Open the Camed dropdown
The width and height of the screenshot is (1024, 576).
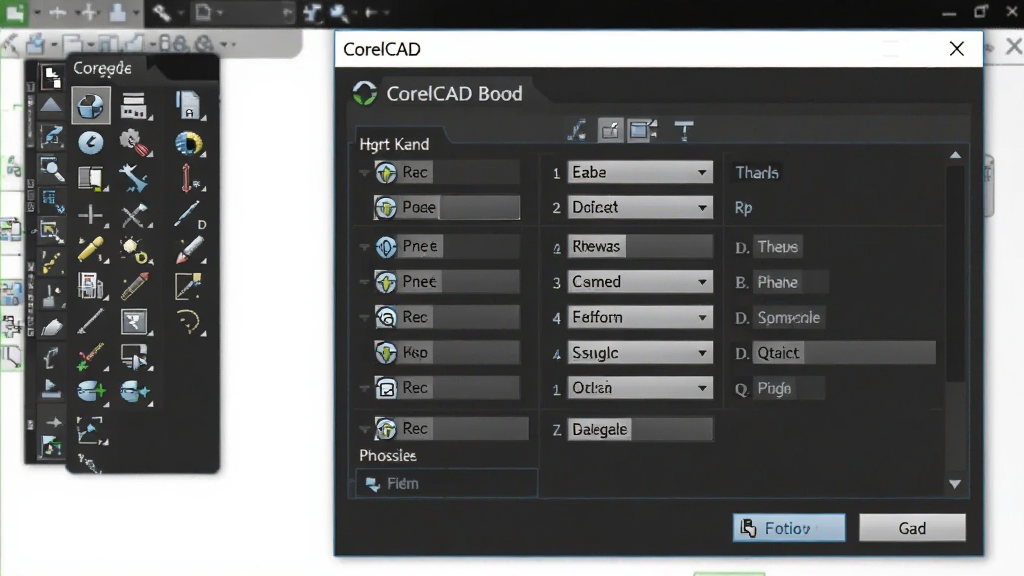tap(639, 282)
